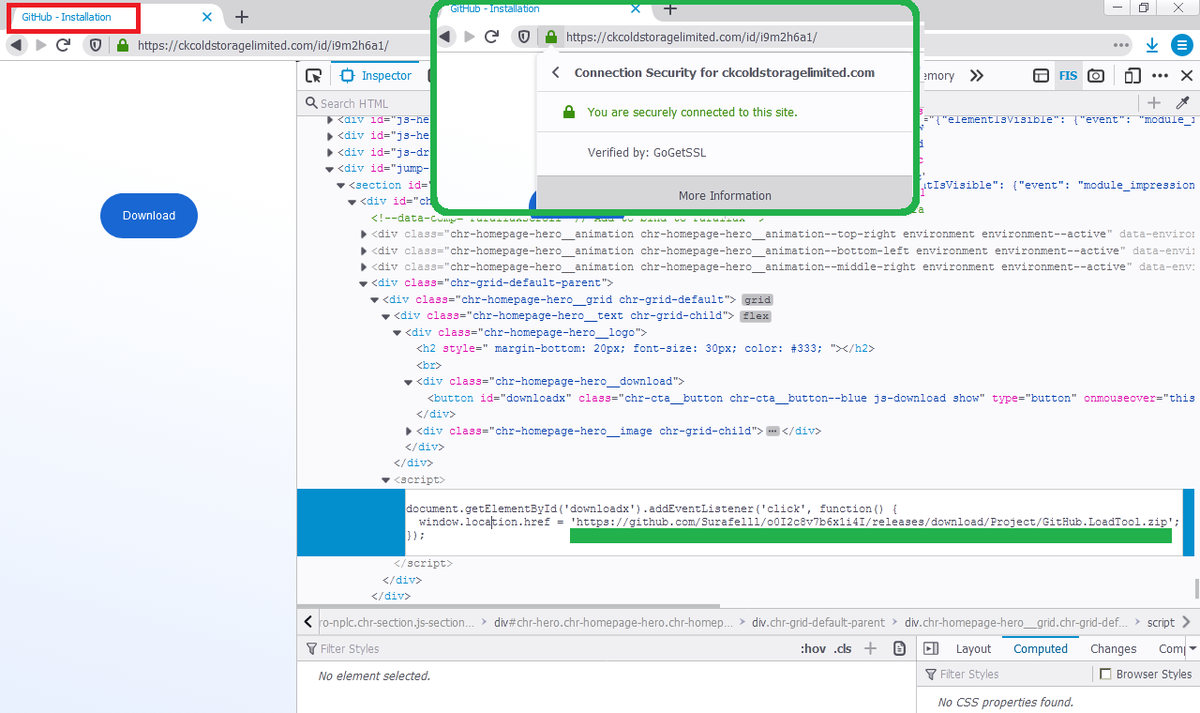Expand the top-right hero animation div
This screenshot has width=1200, height=713.
(364, 234)
